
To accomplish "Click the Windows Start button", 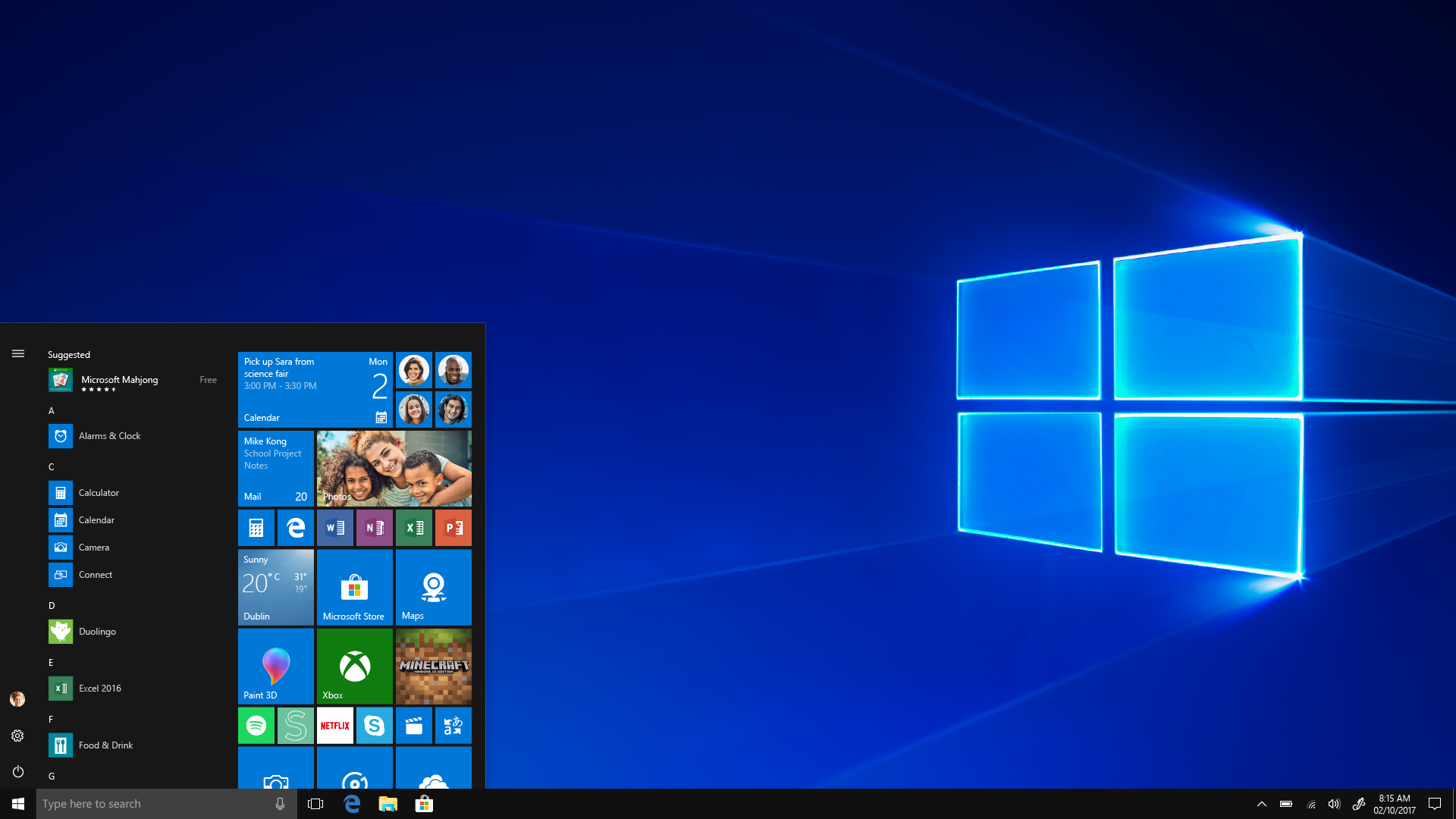I will pos(18,804).
